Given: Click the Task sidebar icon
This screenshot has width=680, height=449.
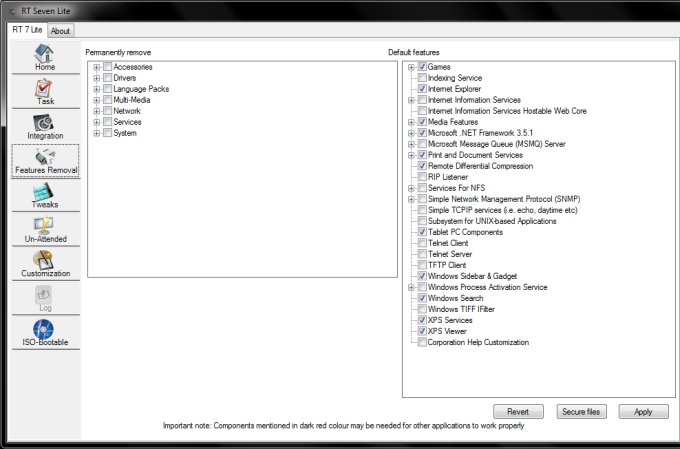Looking at the screenshot, I should pyautogui.click(x=45, y=89).
